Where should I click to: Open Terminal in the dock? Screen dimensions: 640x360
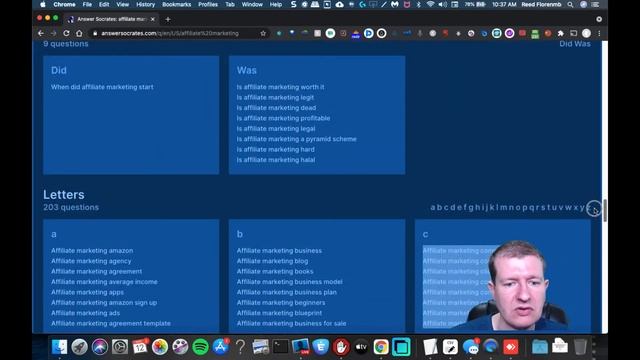[x=280, y=347]
